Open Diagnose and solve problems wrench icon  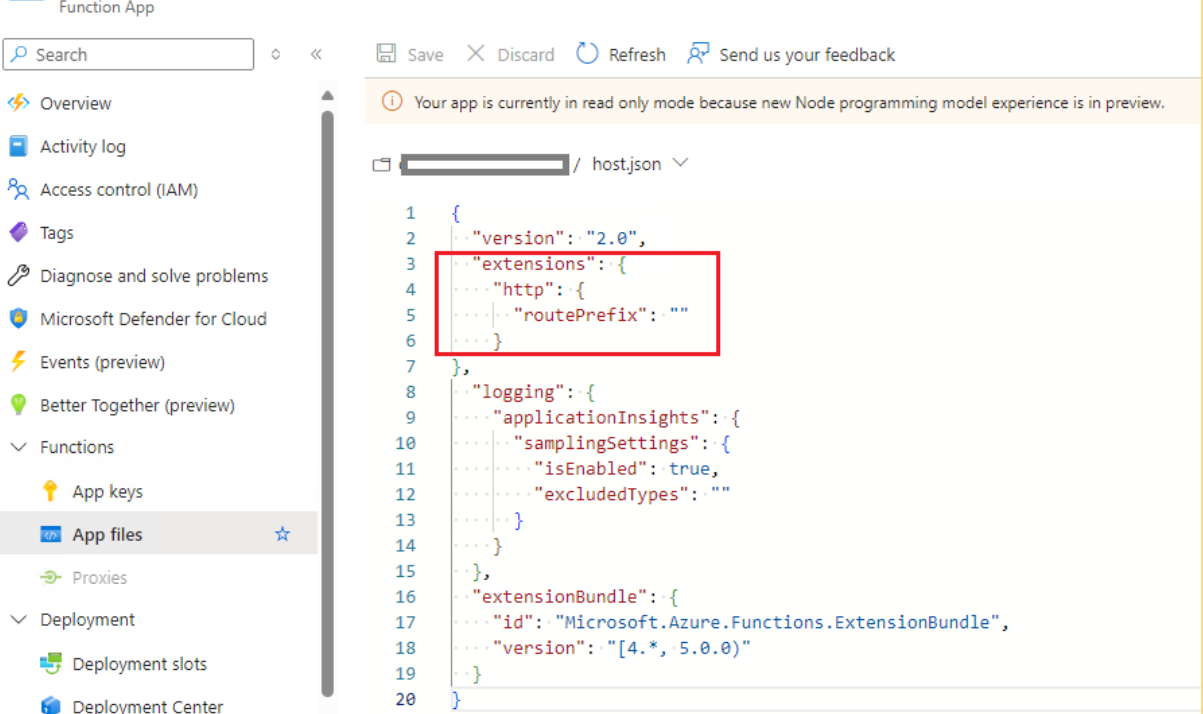(18, 276)
